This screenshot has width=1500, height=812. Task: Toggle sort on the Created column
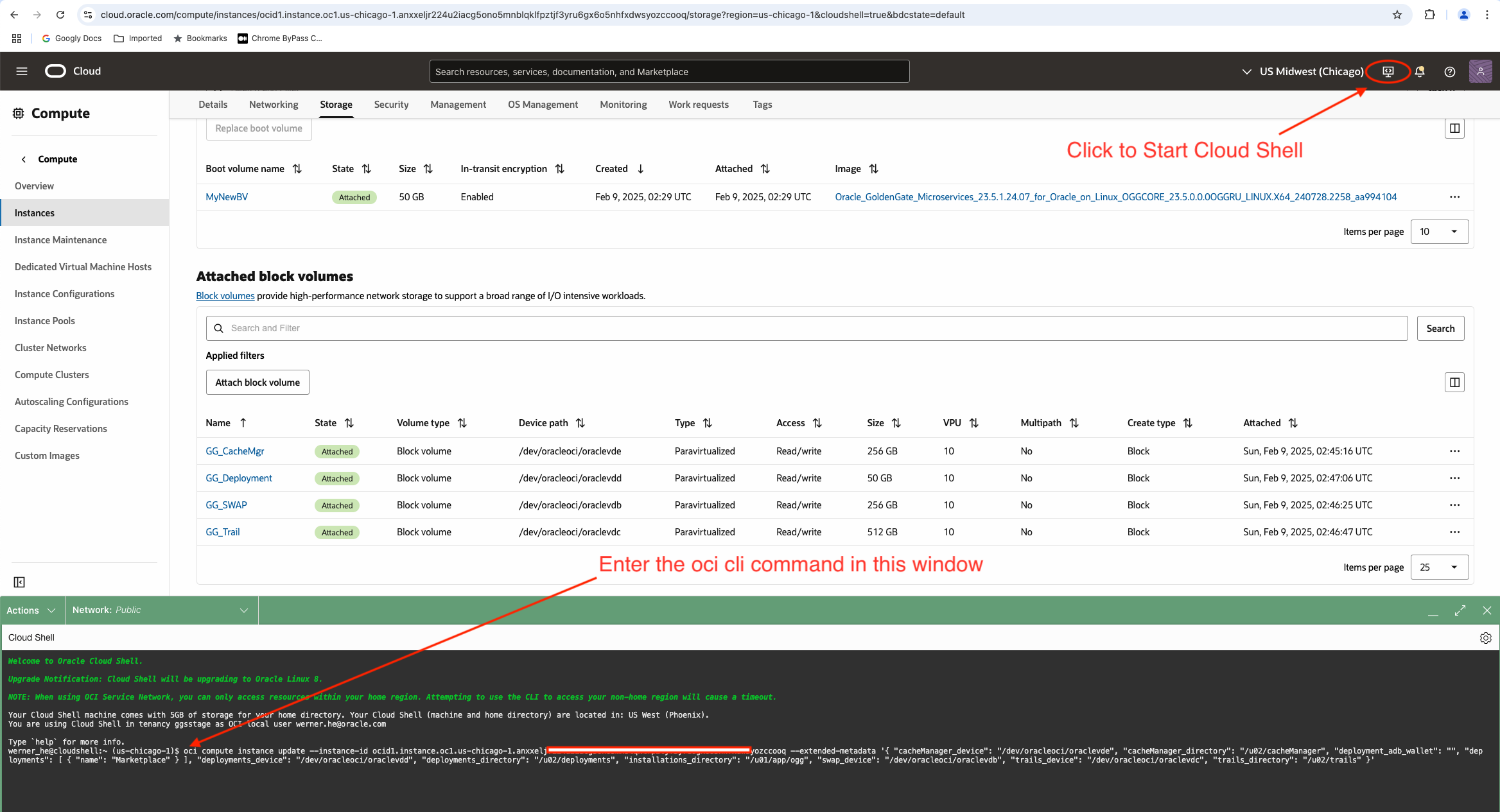pyautogui.click(x=640, y=168)
